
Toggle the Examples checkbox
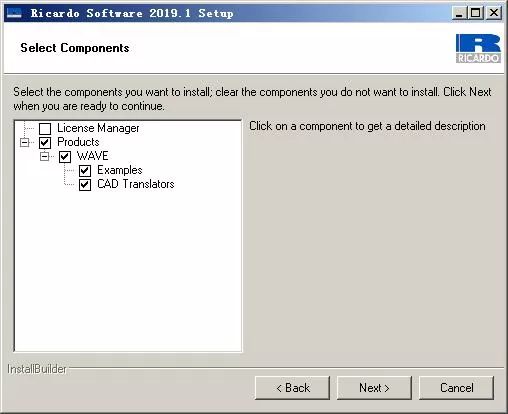(x=85, y=171)
